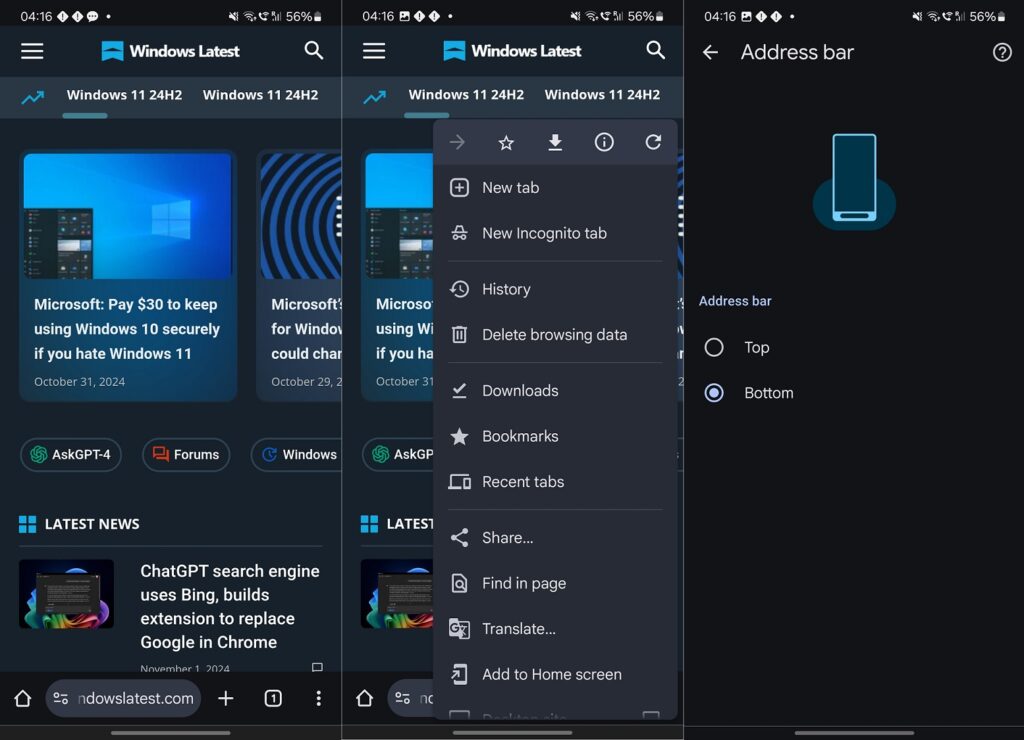
Task: Open Chrome's three-dot overflow menu
Action: [318, 698]
